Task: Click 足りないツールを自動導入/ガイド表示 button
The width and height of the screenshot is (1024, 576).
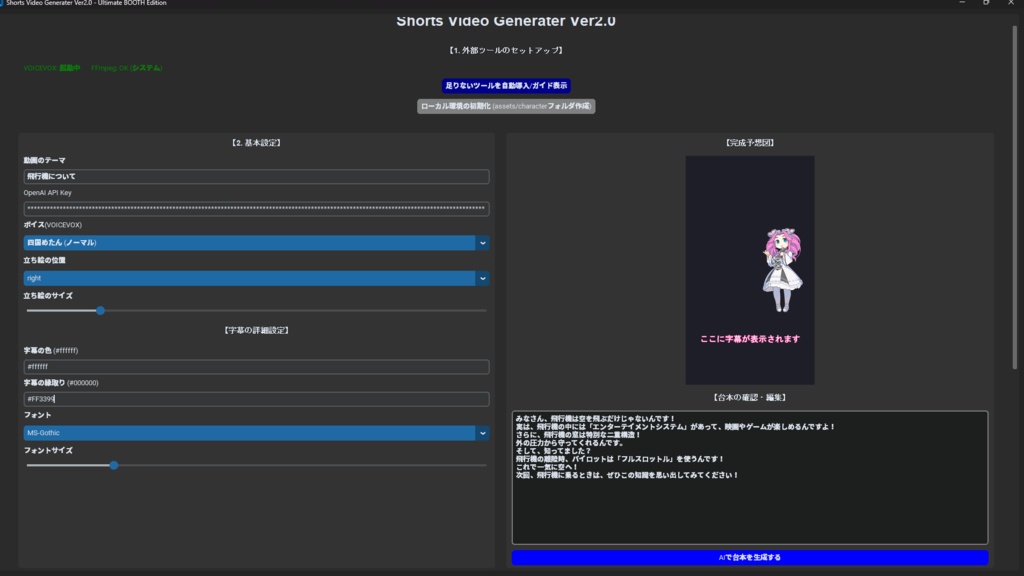Action: click(506, 83)
